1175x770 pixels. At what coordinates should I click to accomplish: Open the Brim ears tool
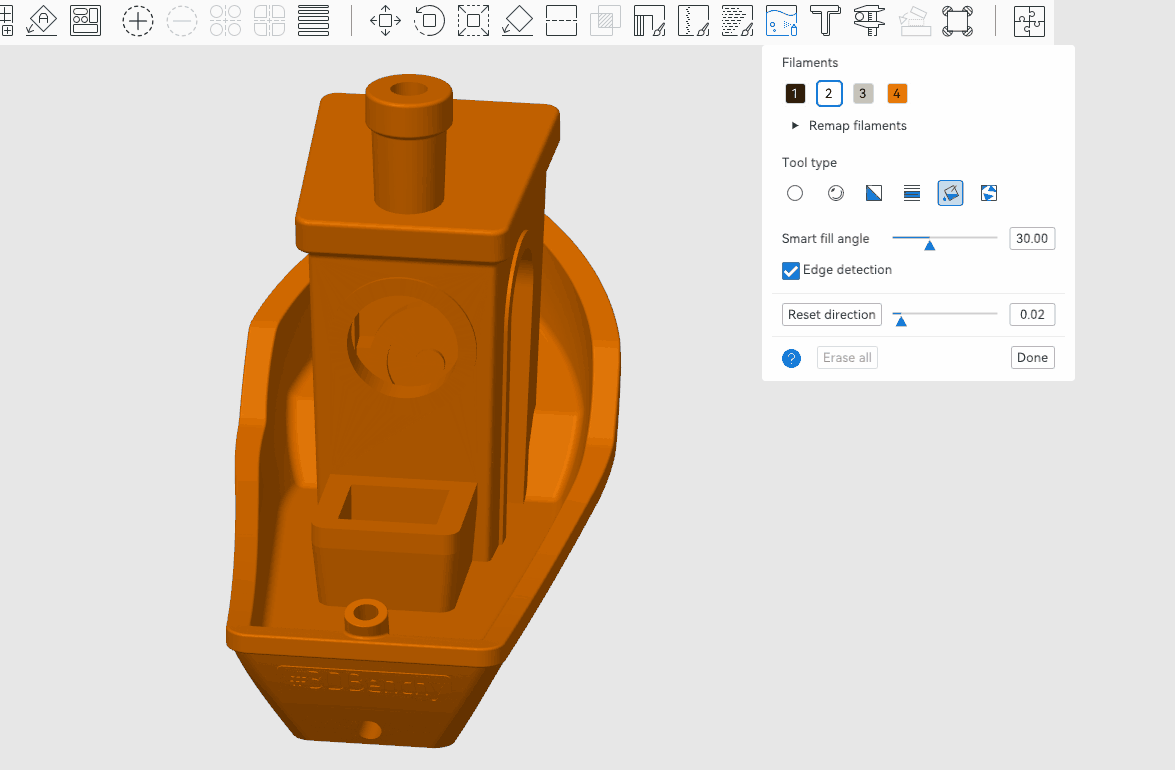pyautogui.click(x=958, y=20)
